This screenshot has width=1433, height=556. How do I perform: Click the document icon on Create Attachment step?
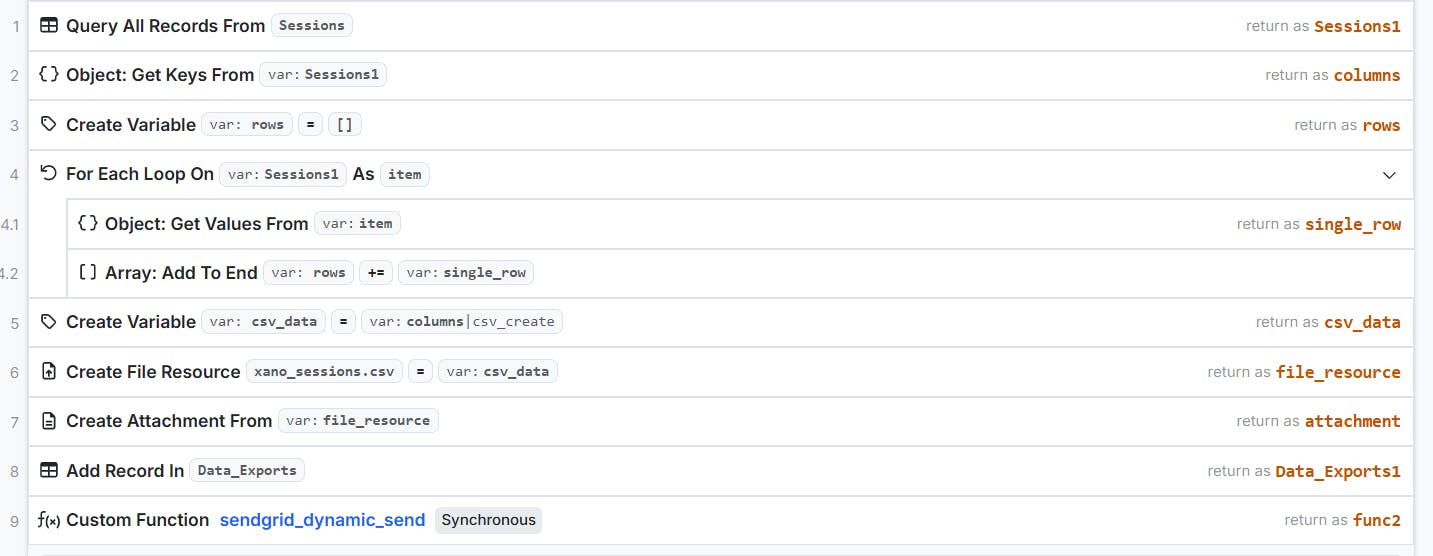48,421
